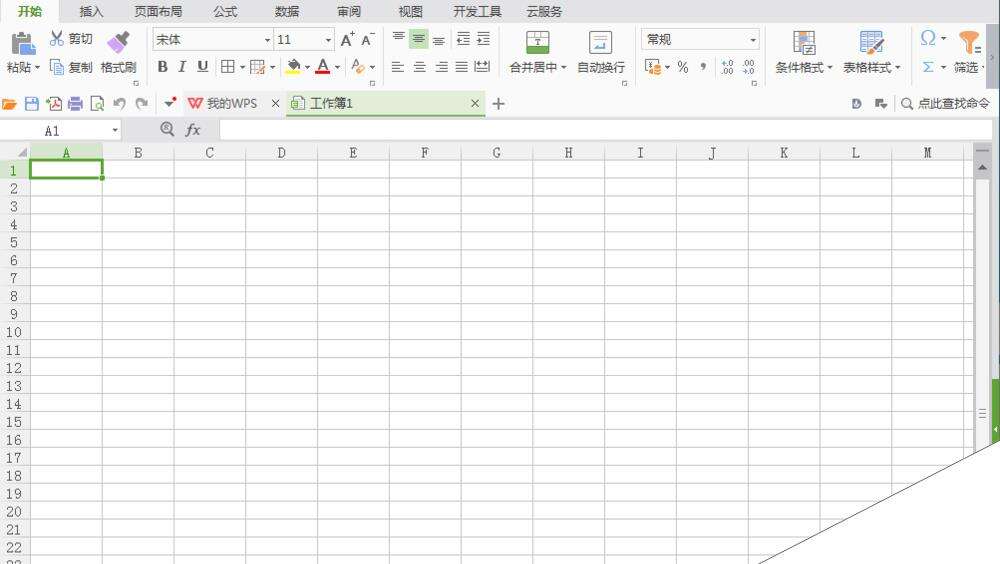This screenshot has width=1000, height=564.
Task: Decrease decimal places
Action: 749,66
